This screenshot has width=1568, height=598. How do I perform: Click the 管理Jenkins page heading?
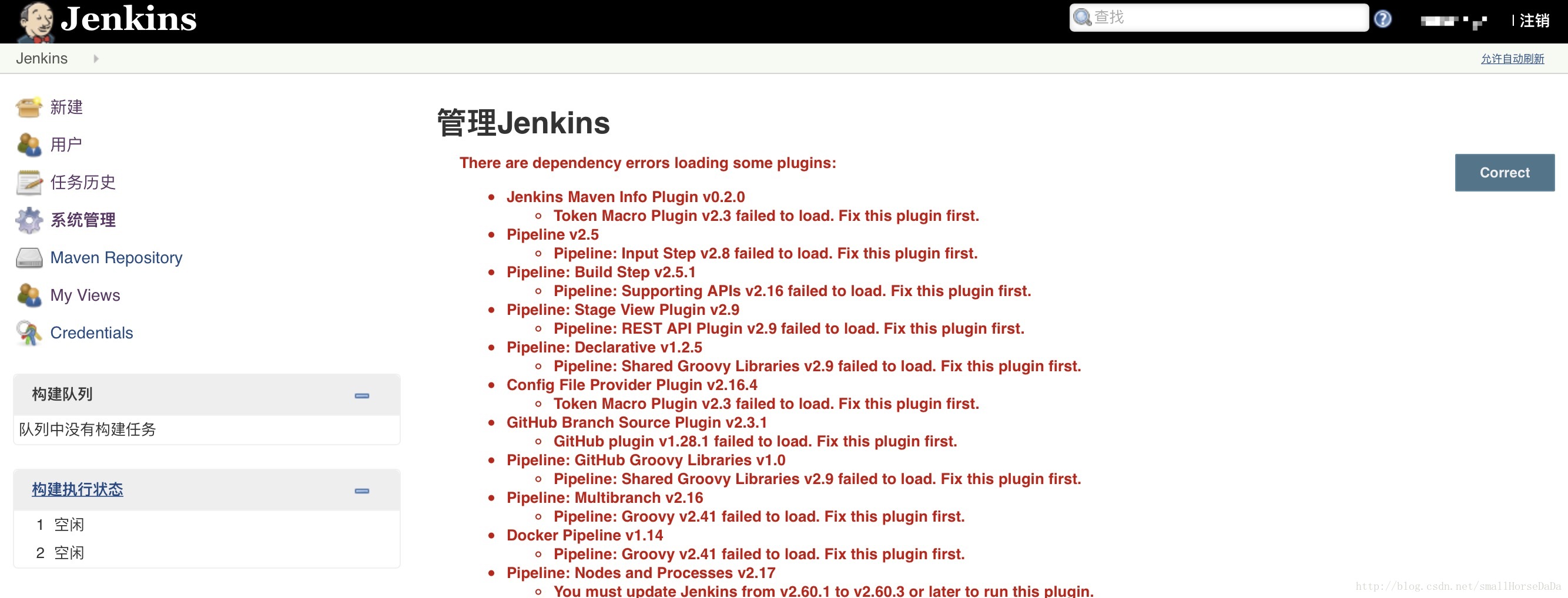[523, 123]
